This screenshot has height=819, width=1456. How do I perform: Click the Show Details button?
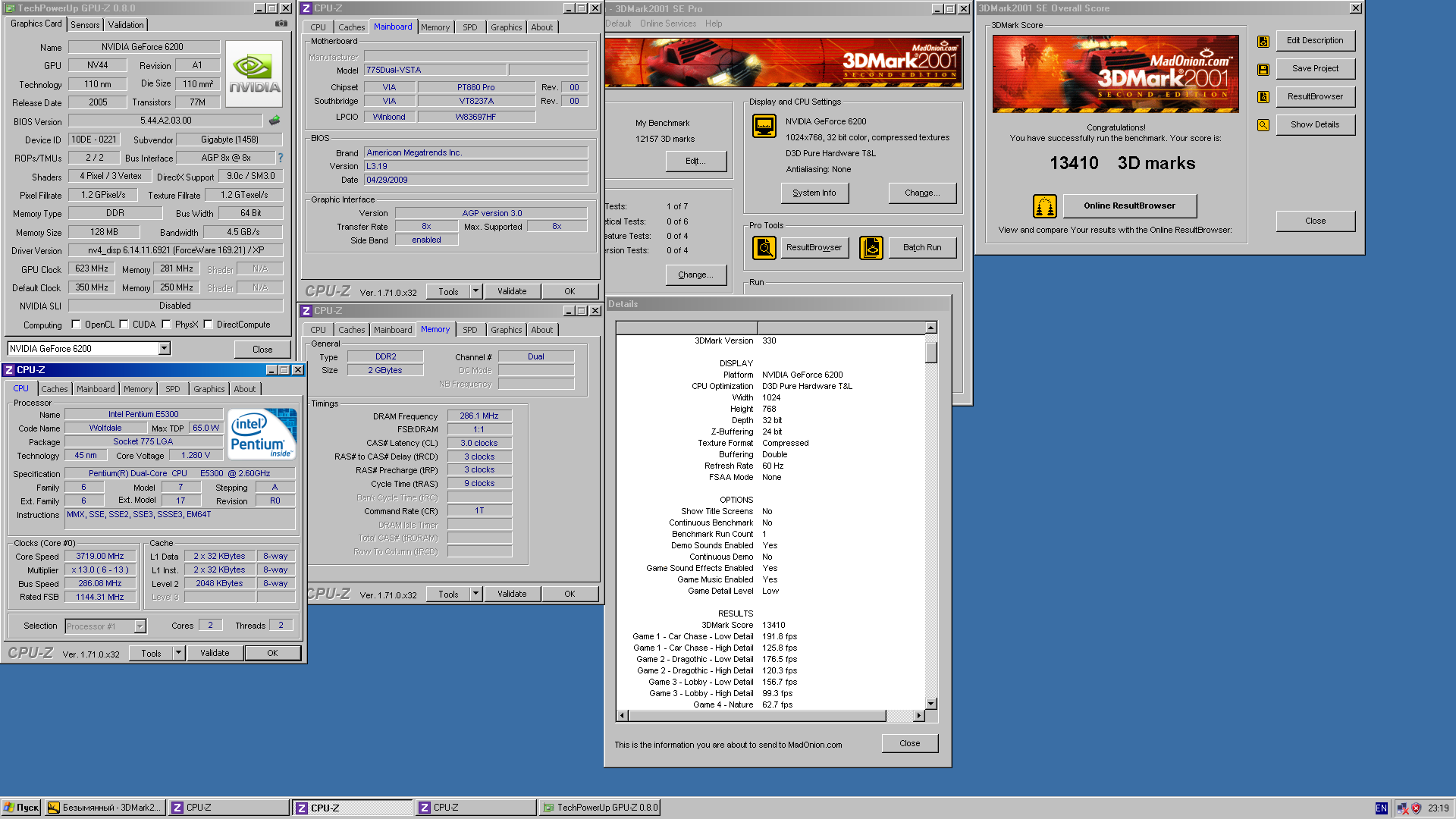point(1315,124)
